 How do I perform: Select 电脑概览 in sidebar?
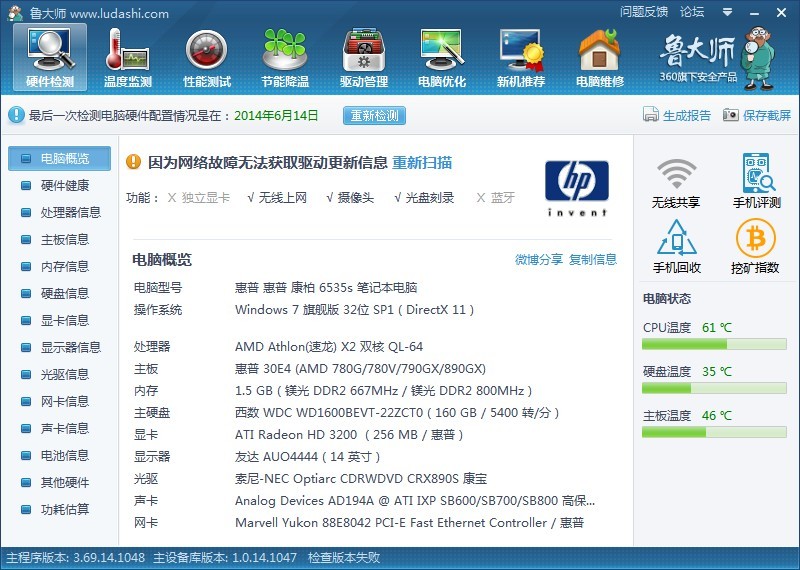tap(59, 158)
